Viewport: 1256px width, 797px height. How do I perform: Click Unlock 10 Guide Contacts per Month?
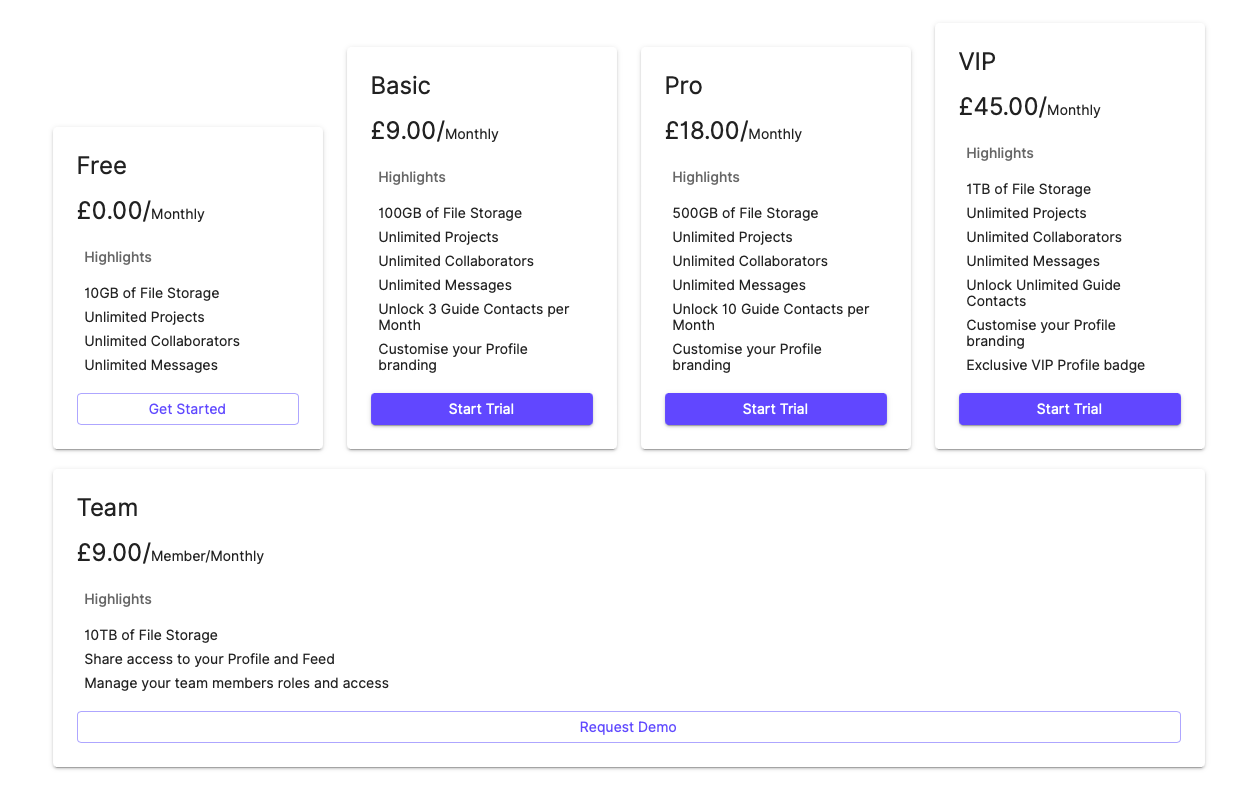click(x=771, y=317)
